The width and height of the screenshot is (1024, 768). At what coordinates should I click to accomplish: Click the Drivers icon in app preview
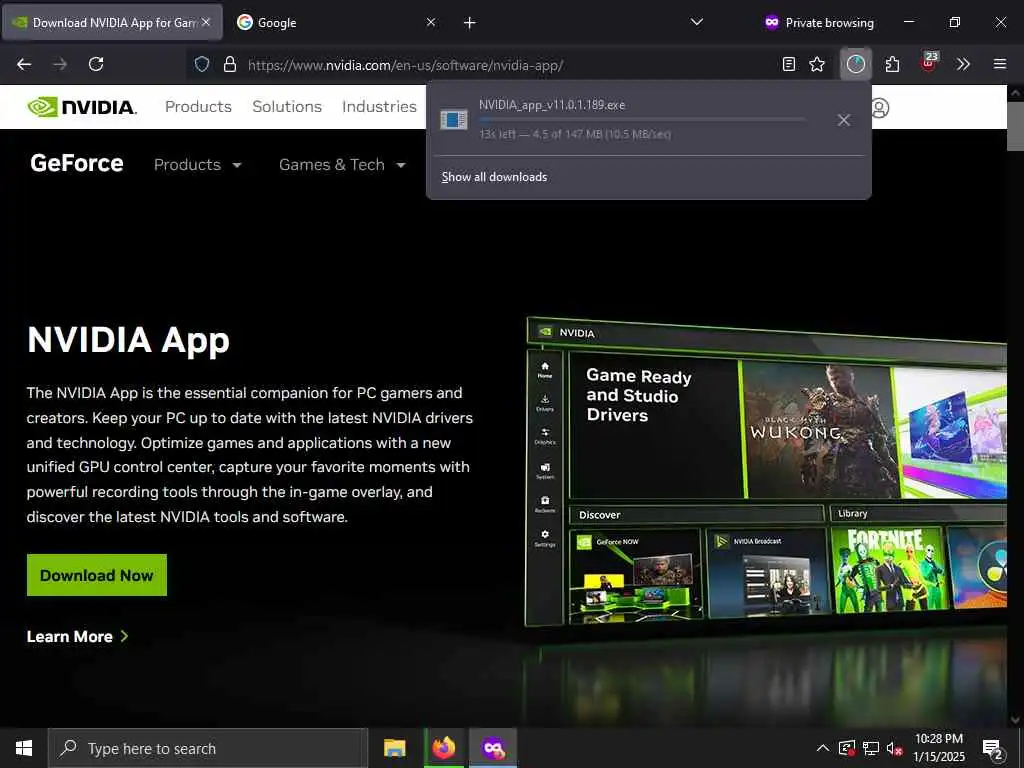click(545, 403)
